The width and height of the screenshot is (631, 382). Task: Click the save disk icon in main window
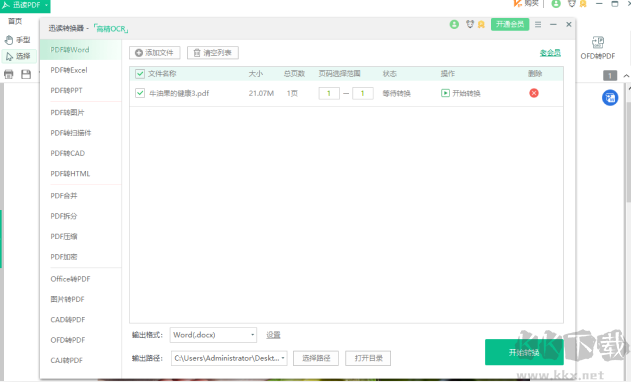tap(26, 74)
